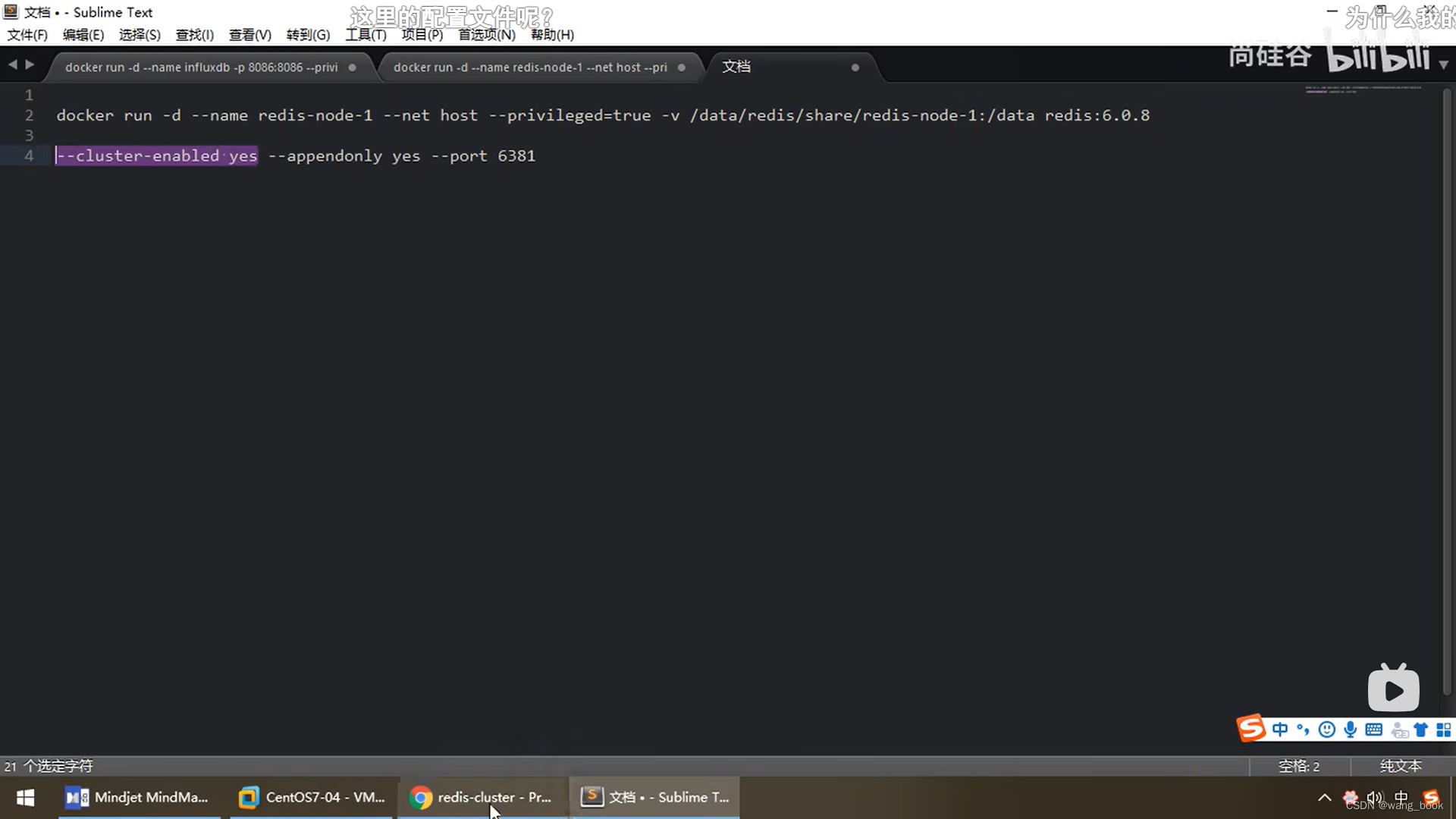Click the Sogou emoji smiley icon
1456x819 pixels.
tap(1326, 730)
